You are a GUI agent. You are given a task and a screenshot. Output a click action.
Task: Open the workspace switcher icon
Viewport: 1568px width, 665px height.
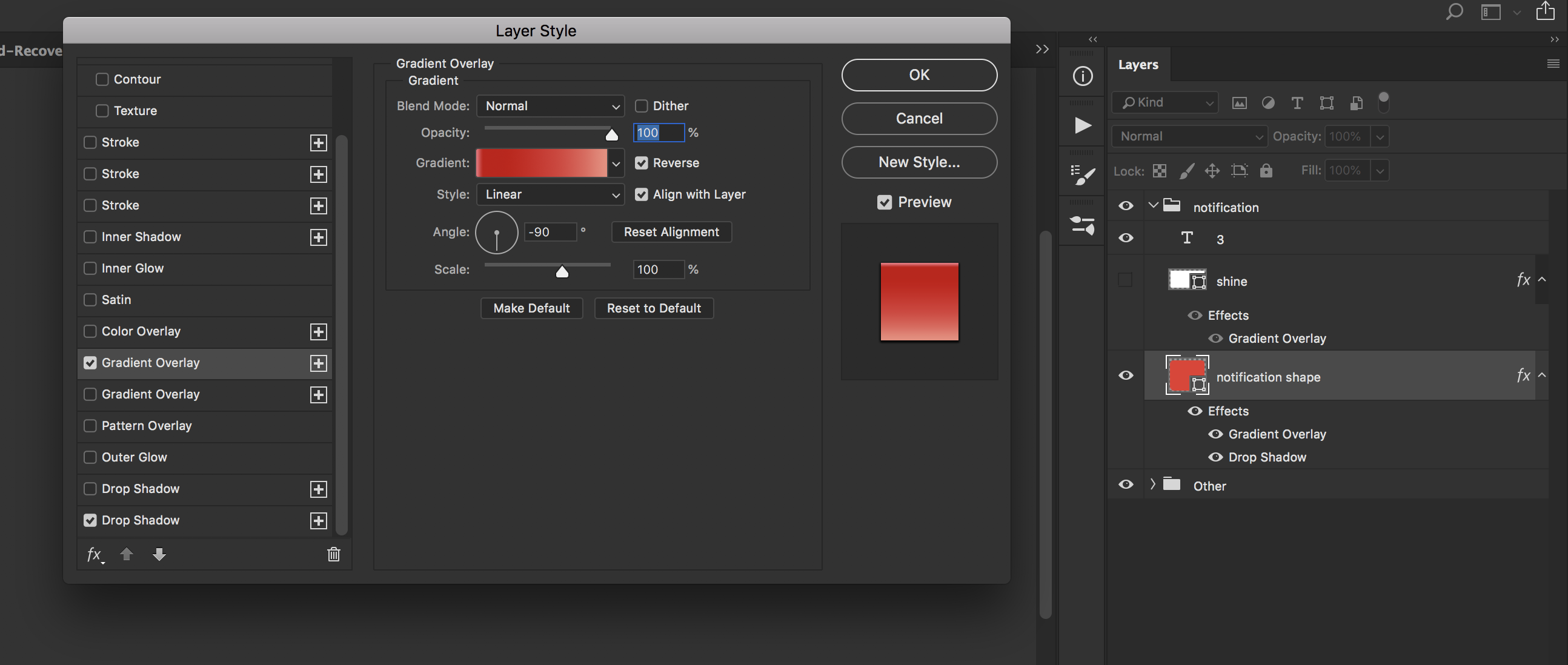point(1490,12)
